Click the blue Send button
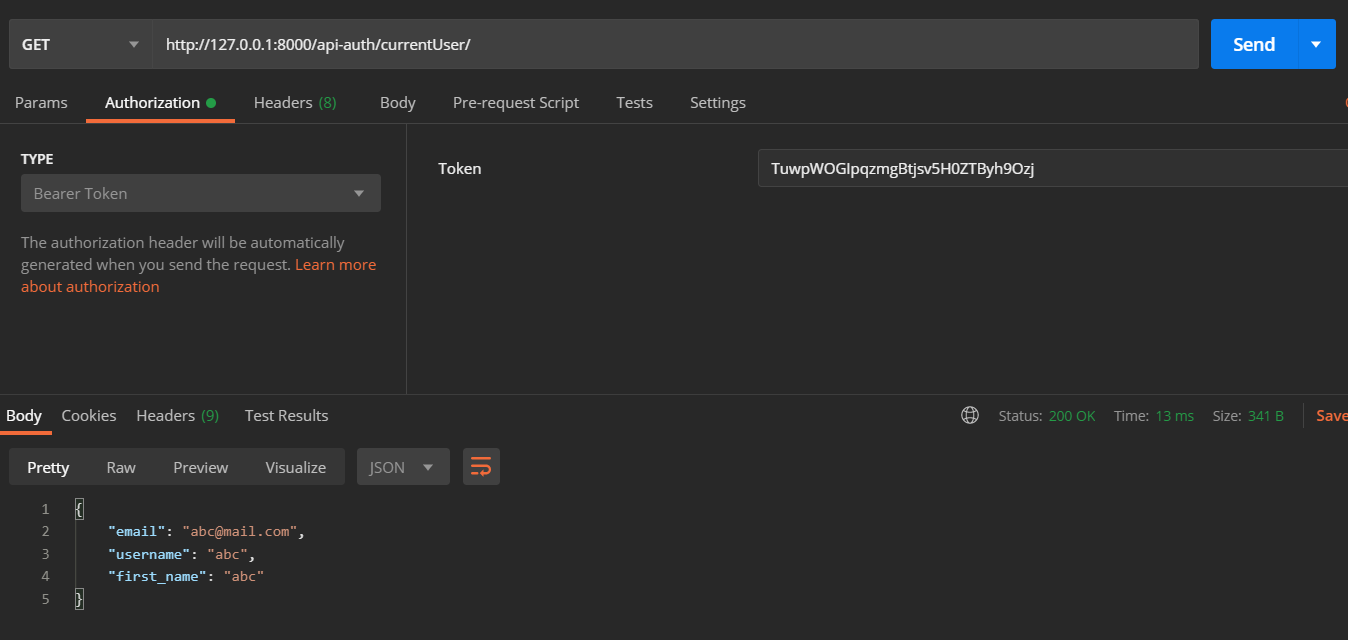This screenshot has width=1348, height=640. point(1253,45)
